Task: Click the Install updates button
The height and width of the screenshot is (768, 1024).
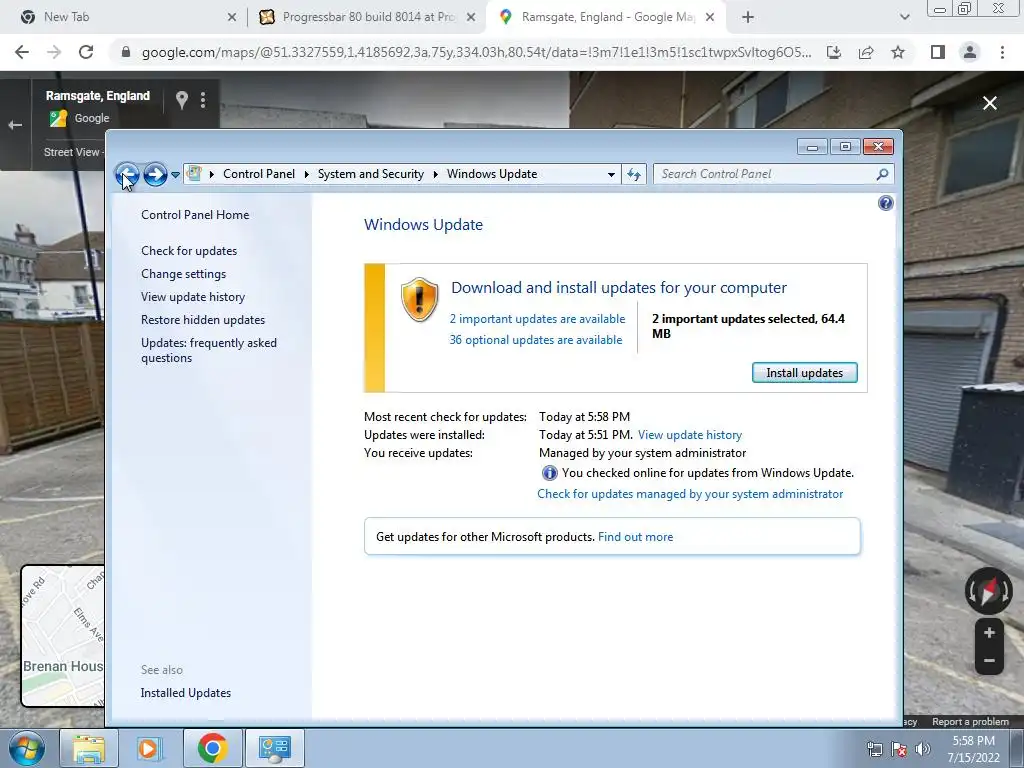Action: pyautogui.click(x=805, y=373)
